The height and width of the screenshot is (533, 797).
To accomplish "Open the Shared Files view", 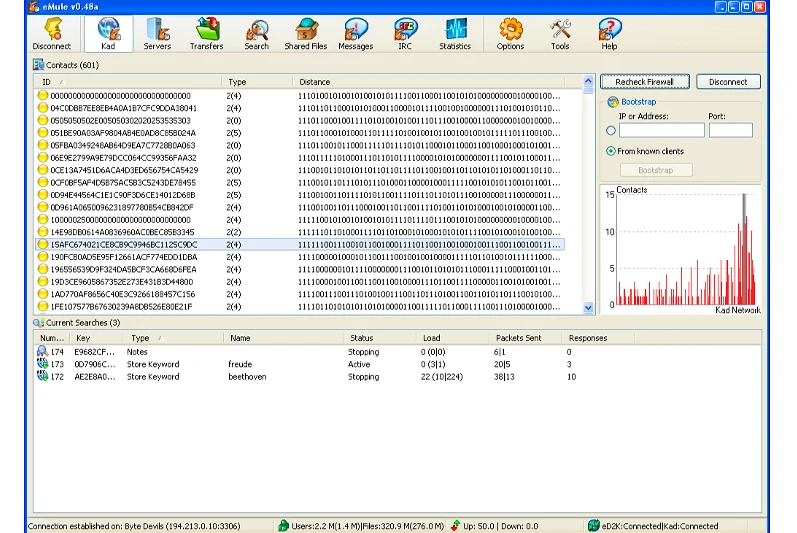I will 305,33.
